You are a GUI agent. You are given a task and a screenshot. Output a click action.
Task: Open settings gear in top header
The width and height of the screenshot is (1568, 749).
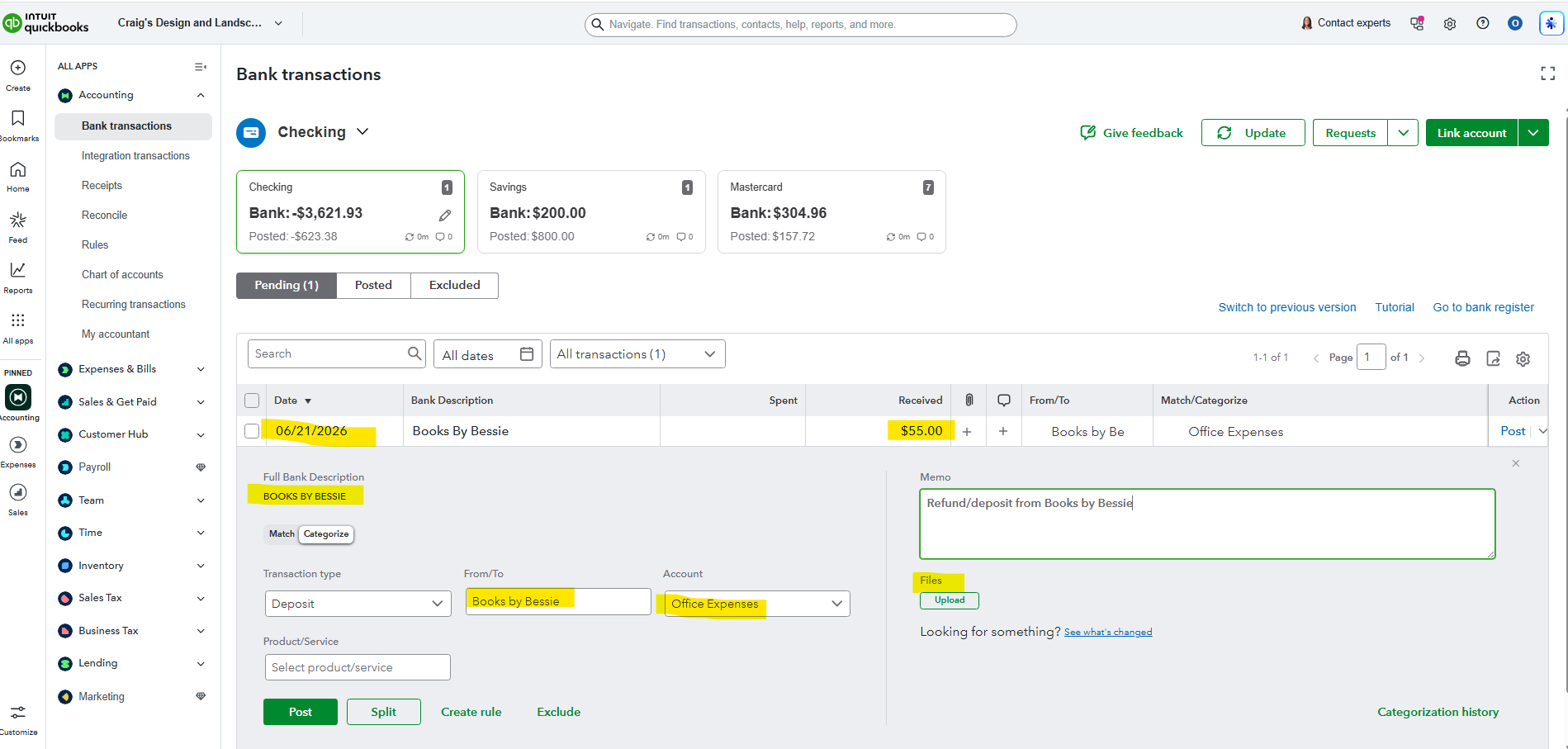click(1450, 24)
